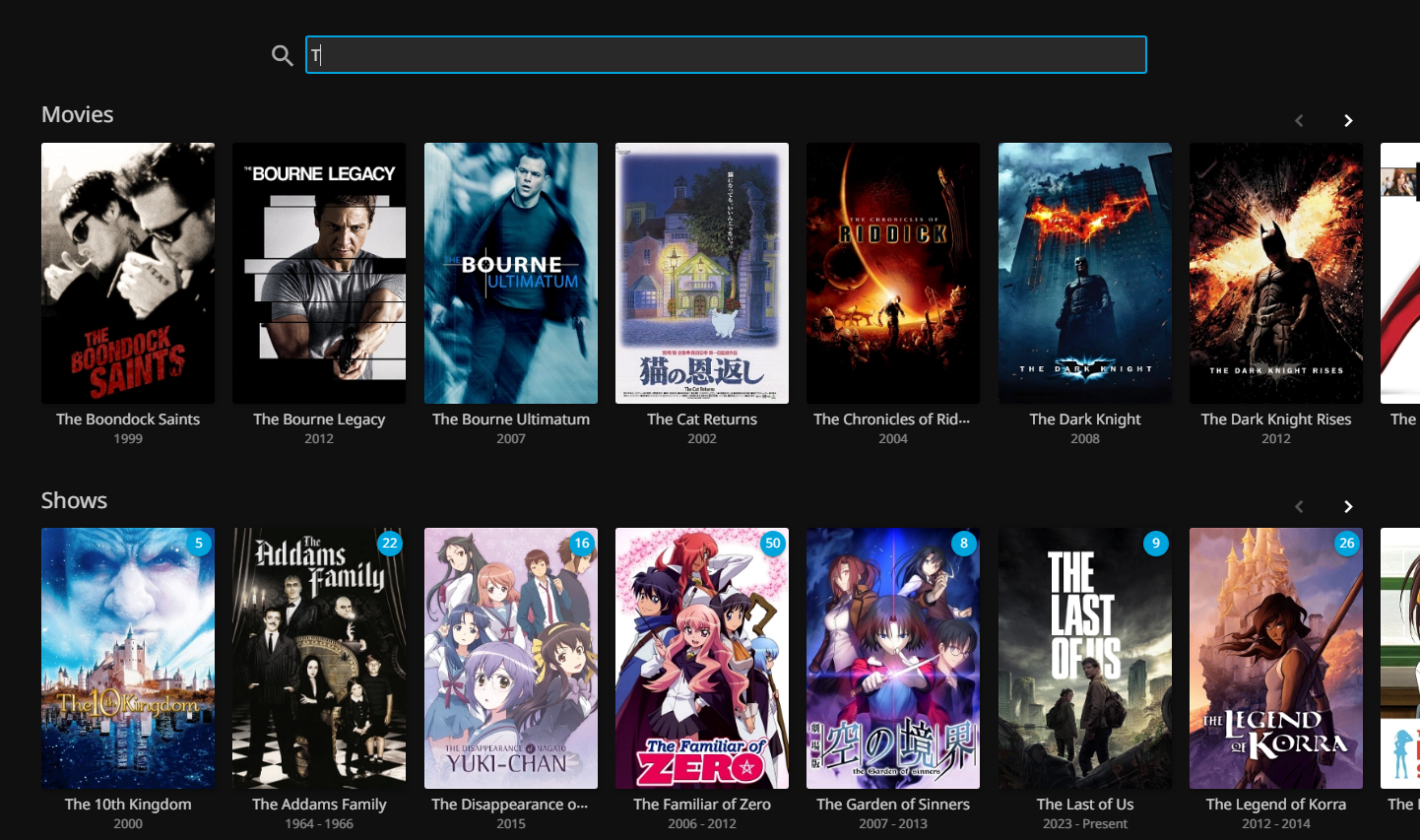Open The Last of Us show poster
Screen dimensions: 1420x840
pos(1085,658)
